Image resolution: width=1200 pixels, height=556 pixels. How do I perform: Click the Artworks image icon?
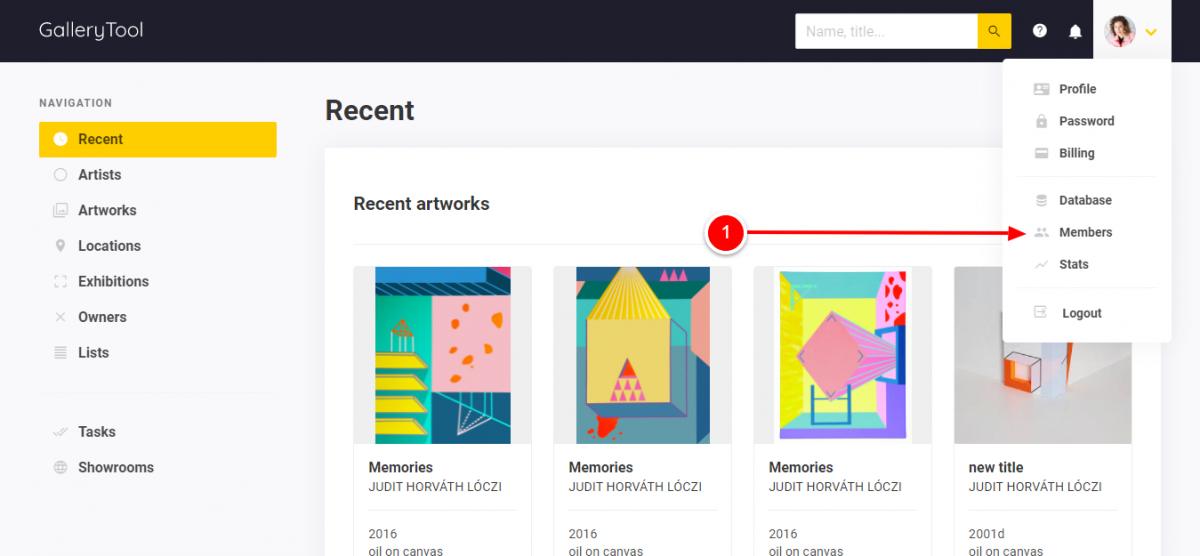coord(60,210)
